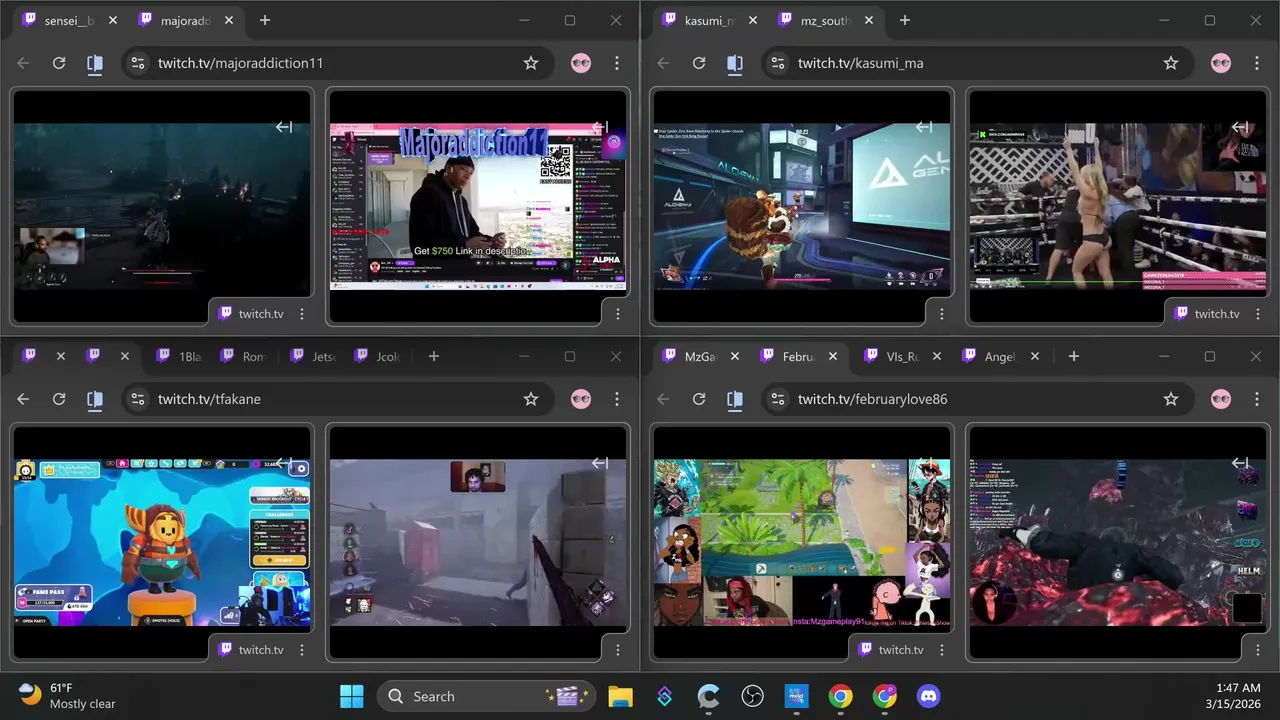The height and width of the screenshot is (720, 1280).
Task: Open pane menu dots beside majoraddiction11 twitch.tv chip
Action: [302, 314]
